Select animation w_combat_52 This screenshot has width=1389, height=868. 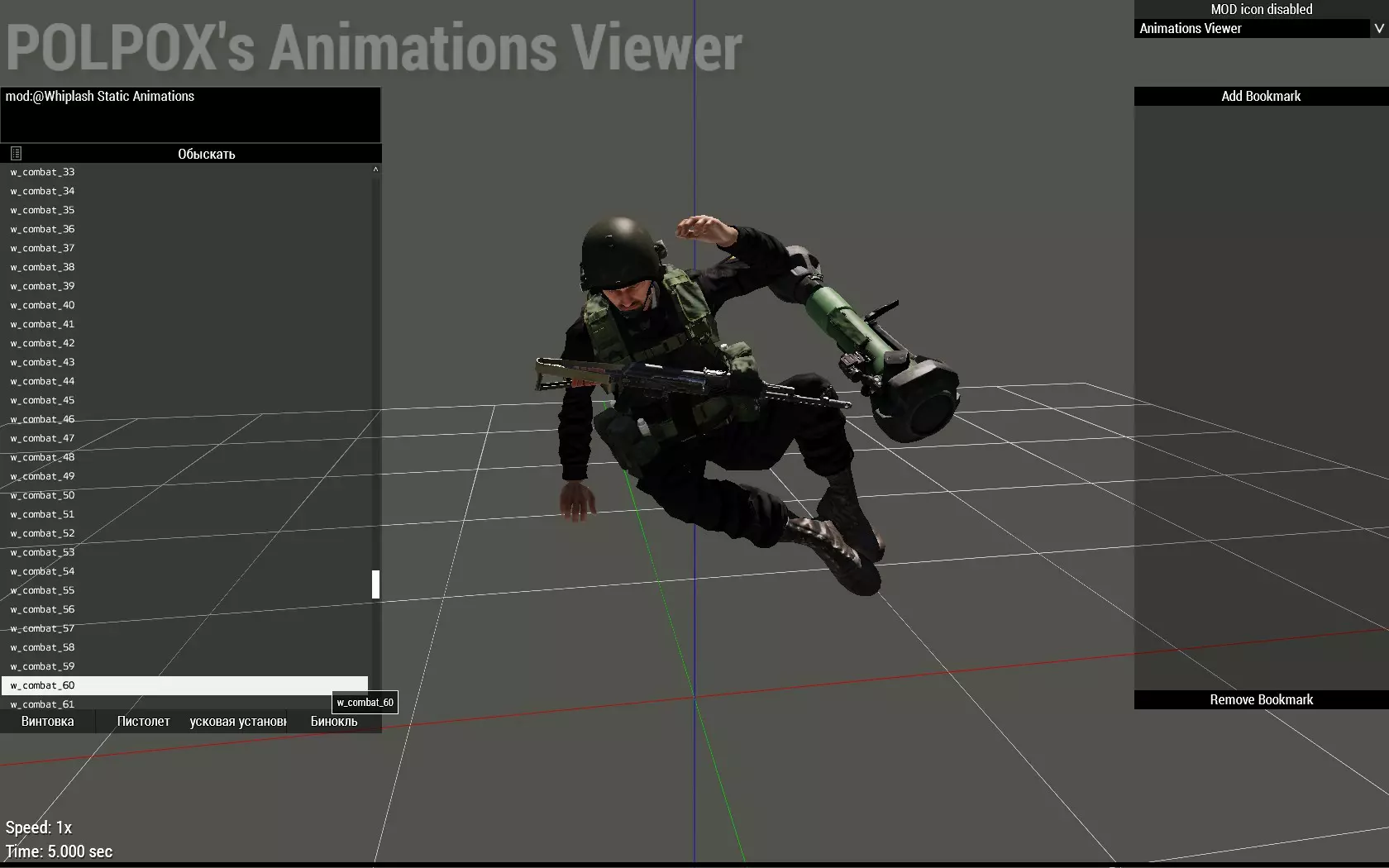(185, 533)
